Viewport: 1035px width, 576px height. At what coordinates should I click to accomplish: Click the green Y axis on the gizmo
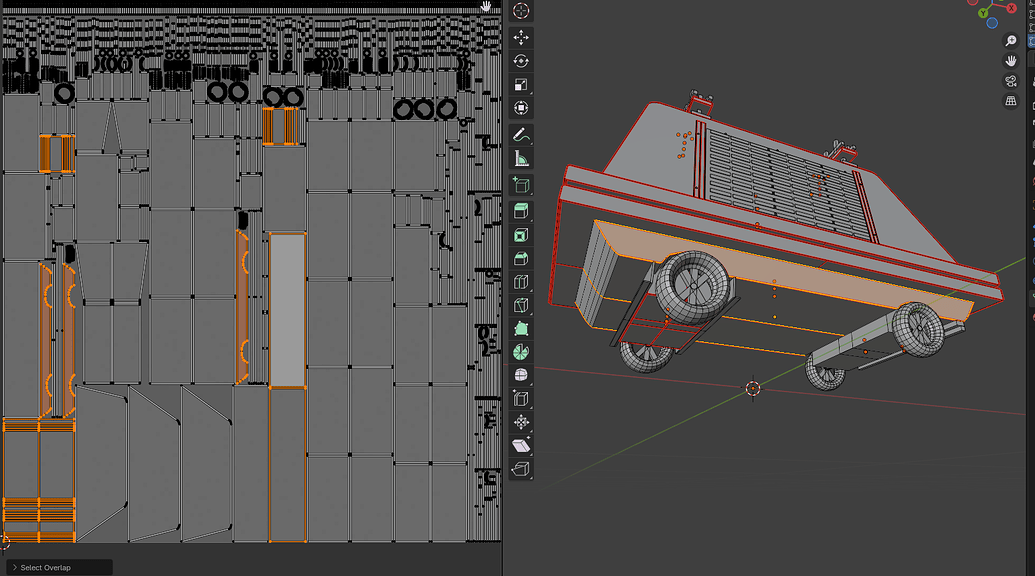click(x=983, y=13)
